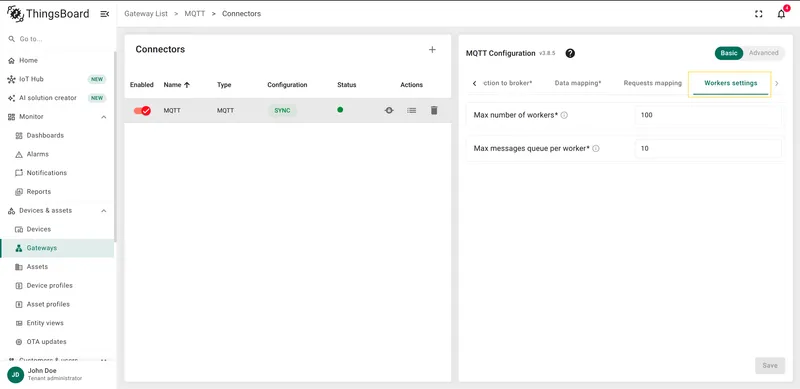Open the Requests mapping tab
Viewport: 800px width, 389px height.
[x=653, y=83]
